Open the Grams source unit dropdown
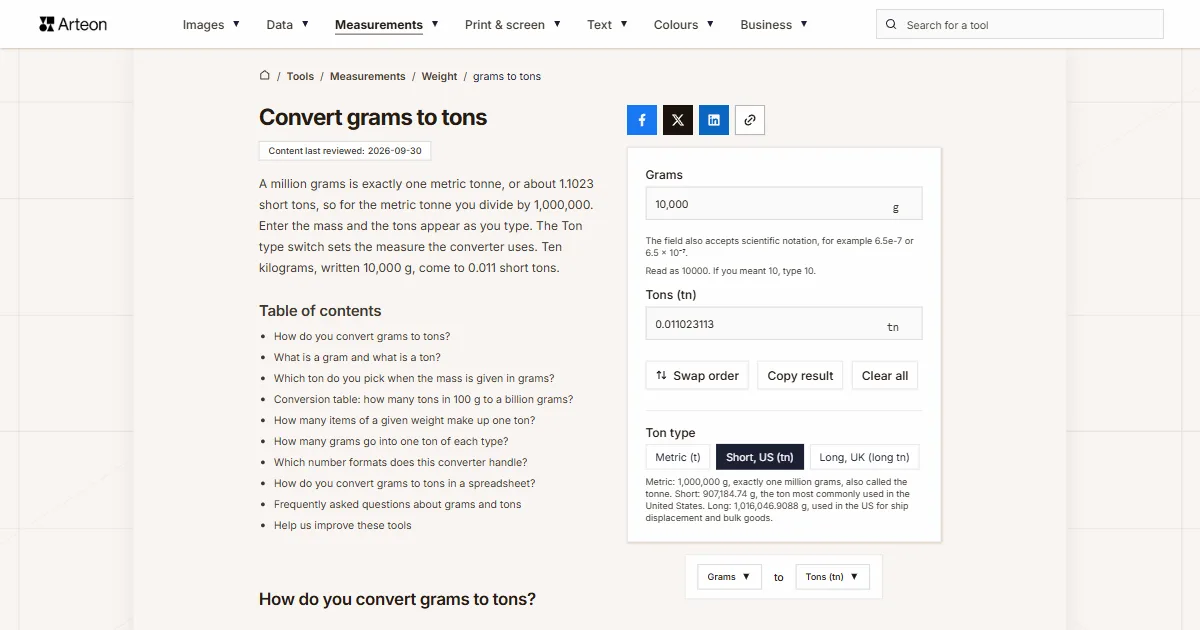The width and height of the screenshot is (1200, 630). coord(730,577)
